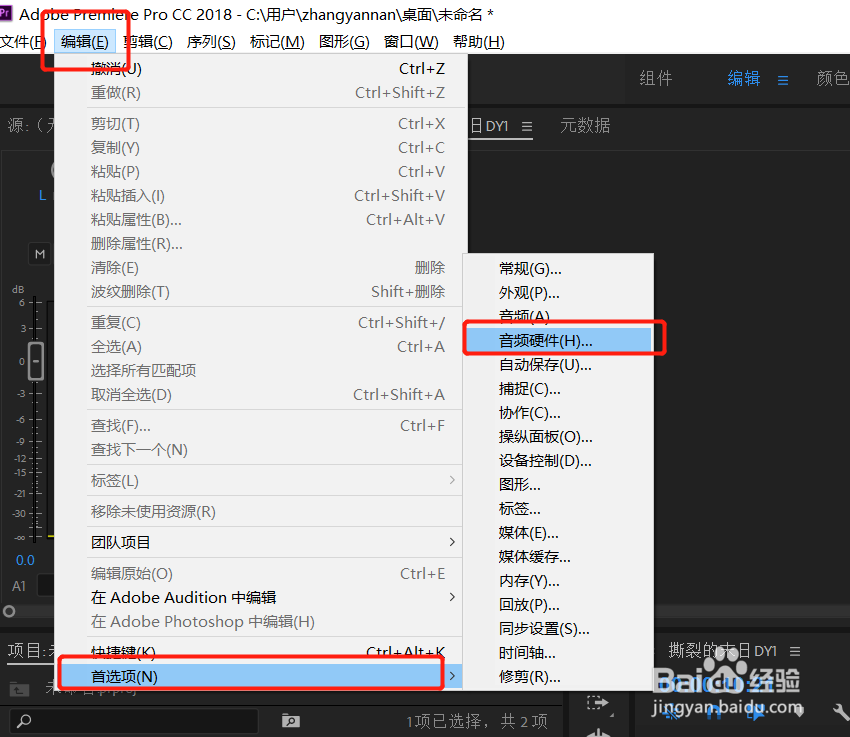Open 操纵面板(O)... preferences

pyautogui.click(x=558, y=437)
